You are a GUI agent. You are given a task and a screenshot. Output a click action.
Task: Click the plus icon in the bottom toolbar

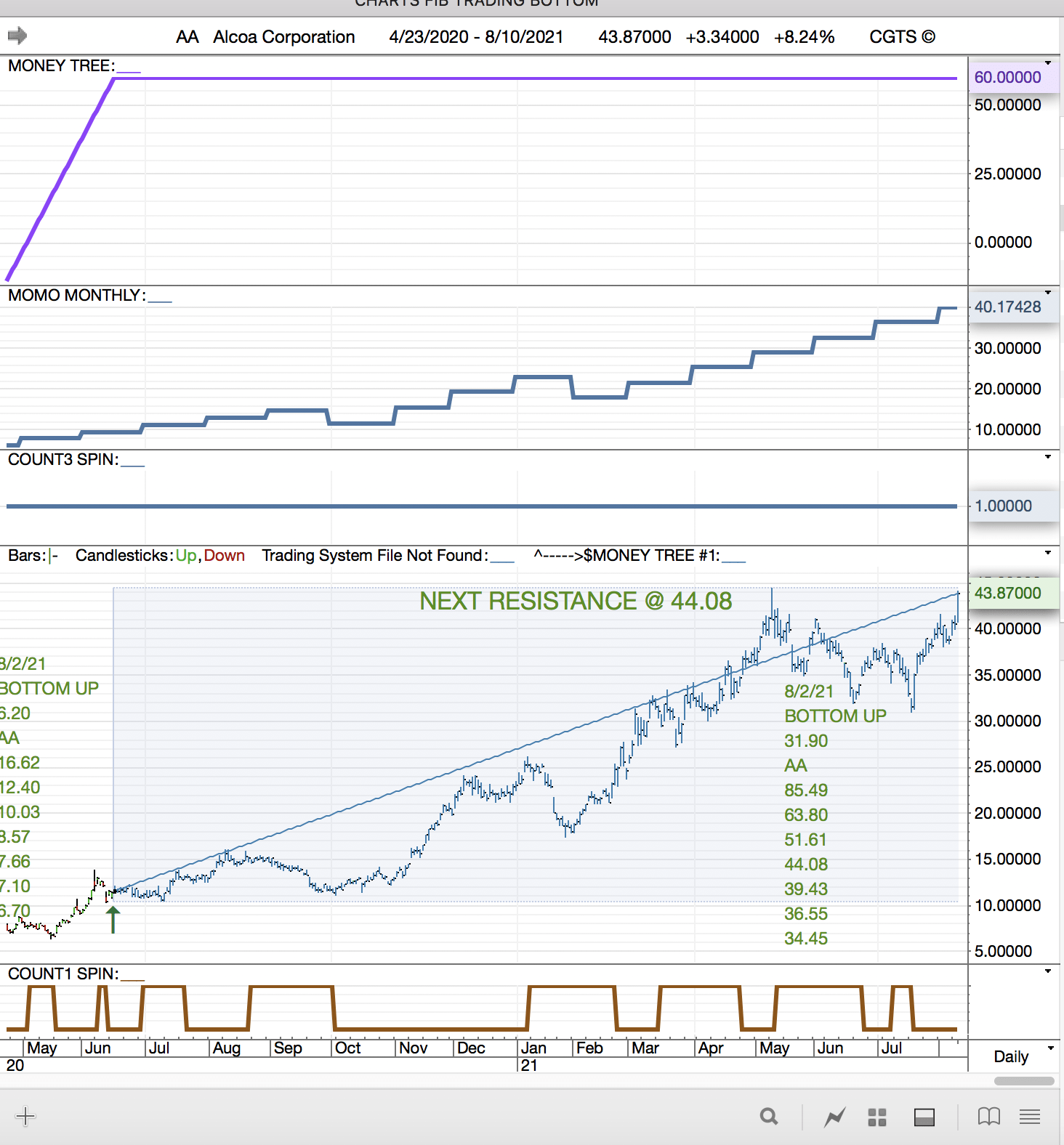(x=25, y=1116)
